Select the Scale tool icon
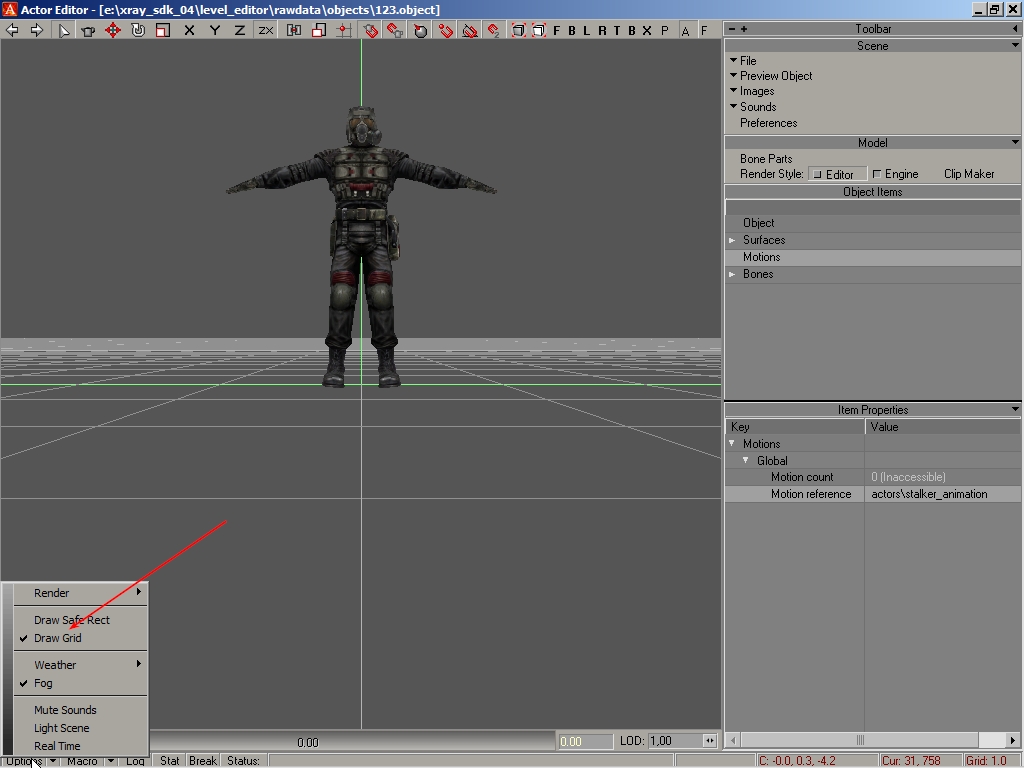The width and height of the screenshot is (1024, 768). [x=163, y=30]
